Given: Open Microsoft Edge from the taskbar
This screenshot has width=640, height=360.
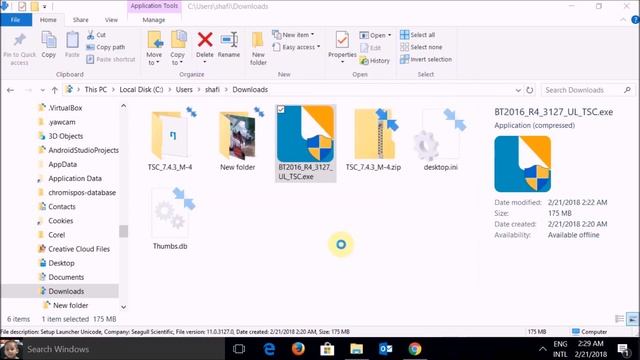Looking at the screenshot, I should [x=269, y=349].
